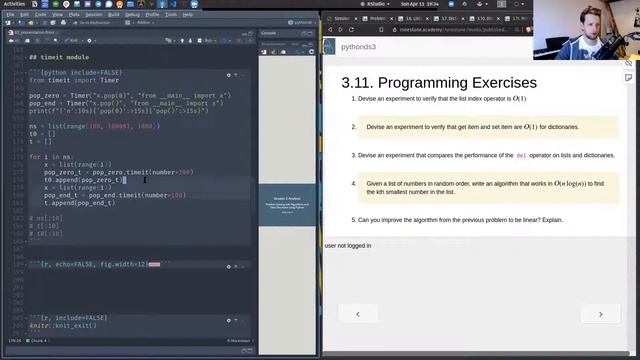Click the line 't0.append(pop_zero_t)'
The width and height of the screenshot is (640, 360).
tap(83, 180)
